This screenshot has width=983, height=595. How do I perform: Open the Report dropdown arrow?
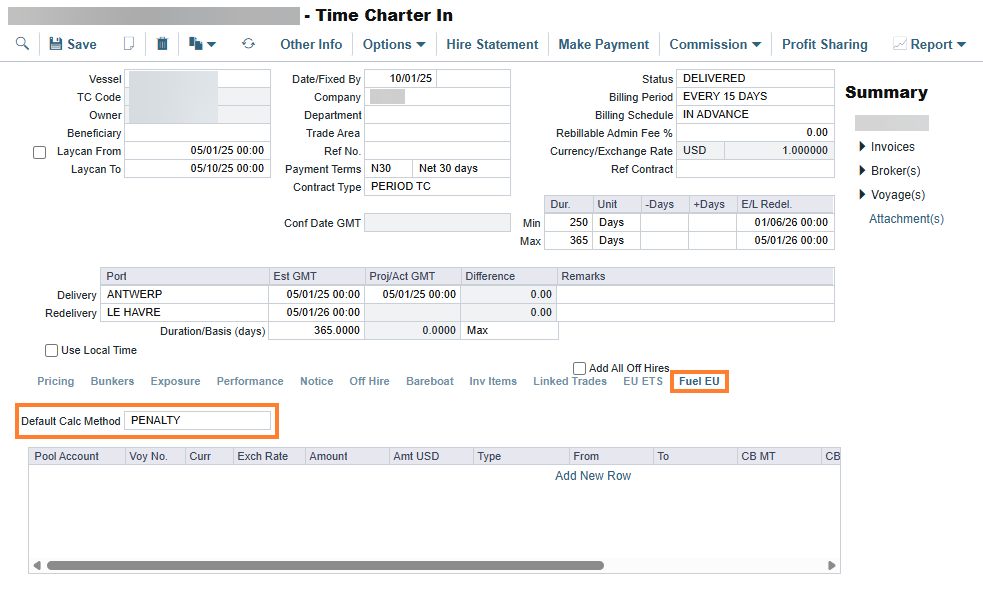tap(961, 45)
